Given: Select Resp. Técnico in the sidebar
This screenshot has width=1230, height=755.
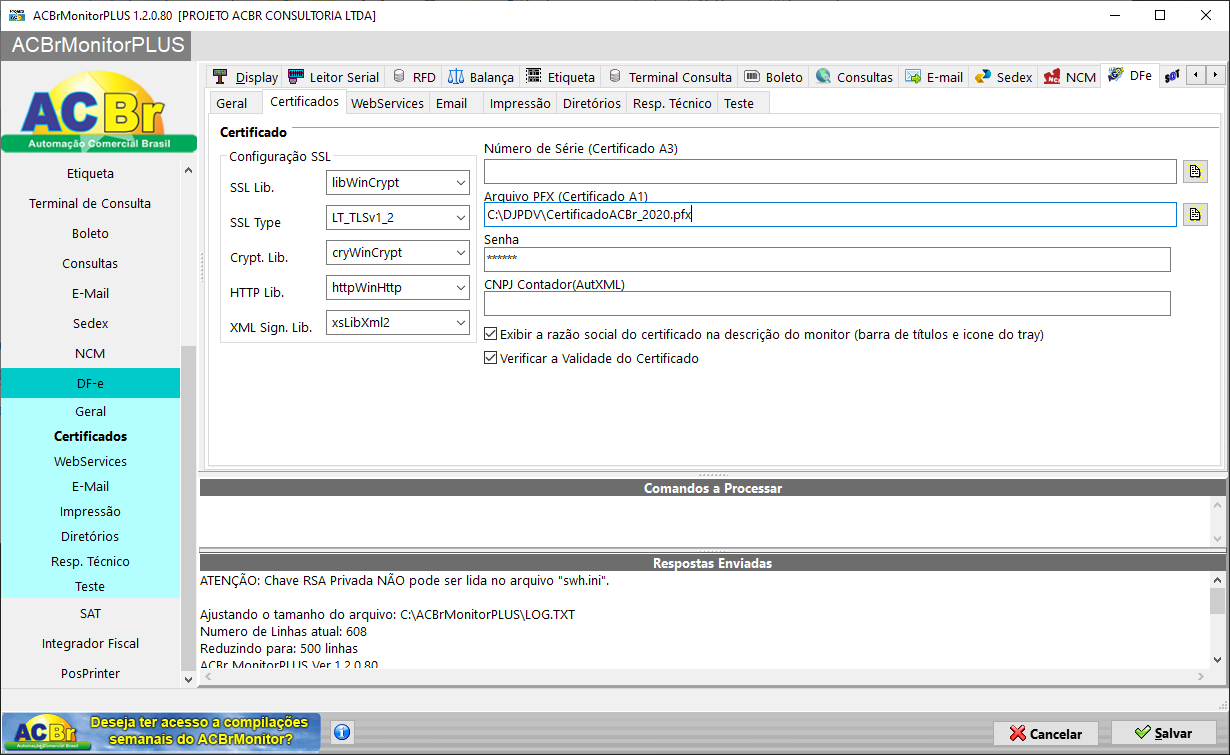Looking at the screenshot, I should [90, 561].
